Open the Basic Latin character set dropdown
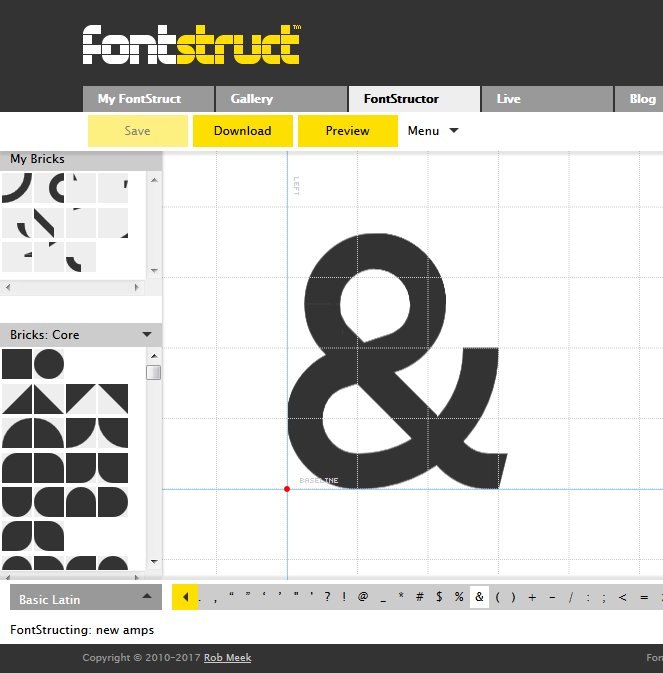This screenshot has width=663, height=673. point(86,597)
